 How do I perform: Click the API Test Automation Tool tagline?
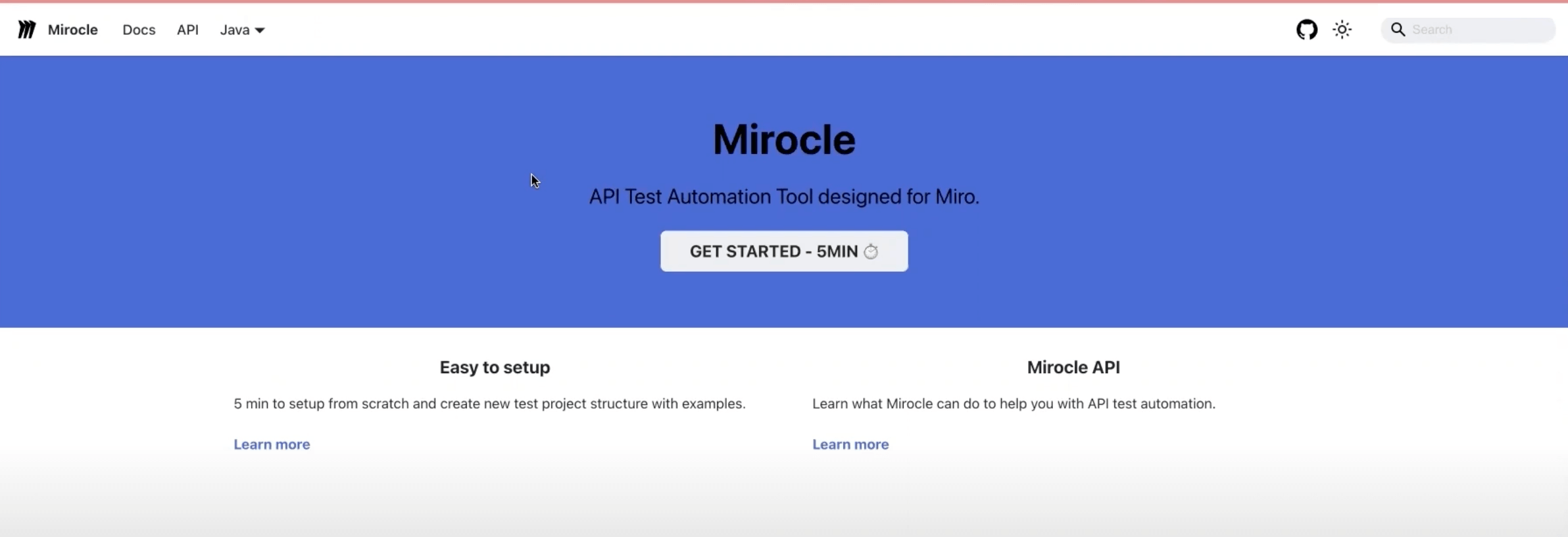pyautogui.click(x=784, y=197)
